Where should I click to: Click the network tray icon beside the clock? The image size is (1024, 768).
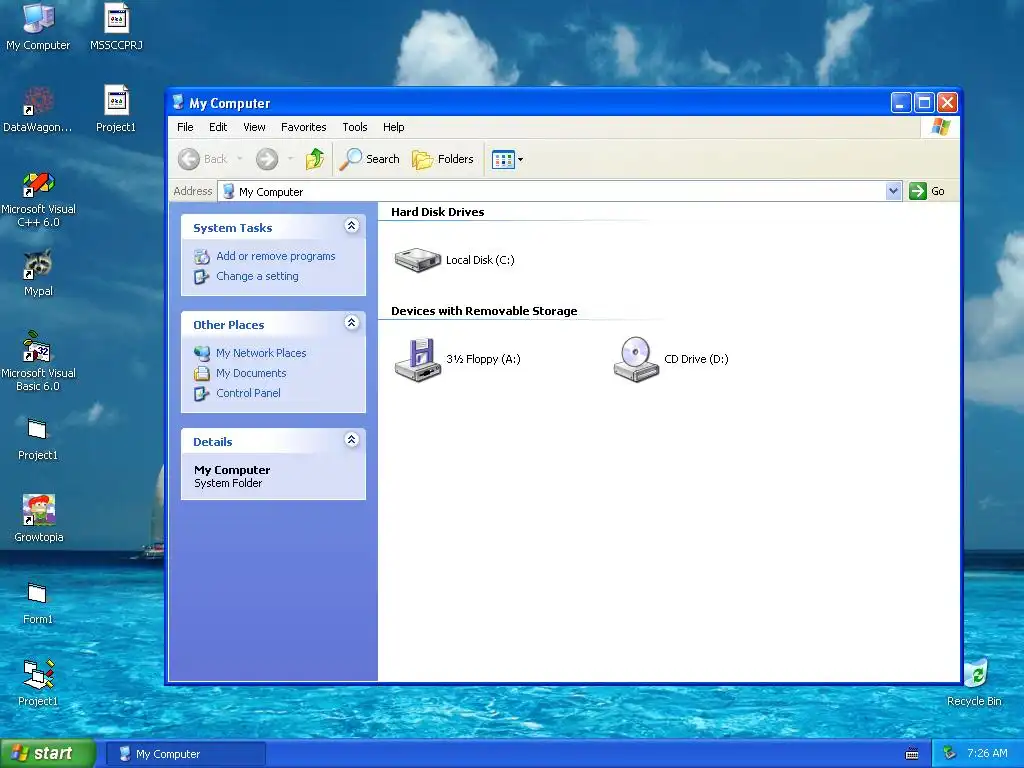click(950, 754)
